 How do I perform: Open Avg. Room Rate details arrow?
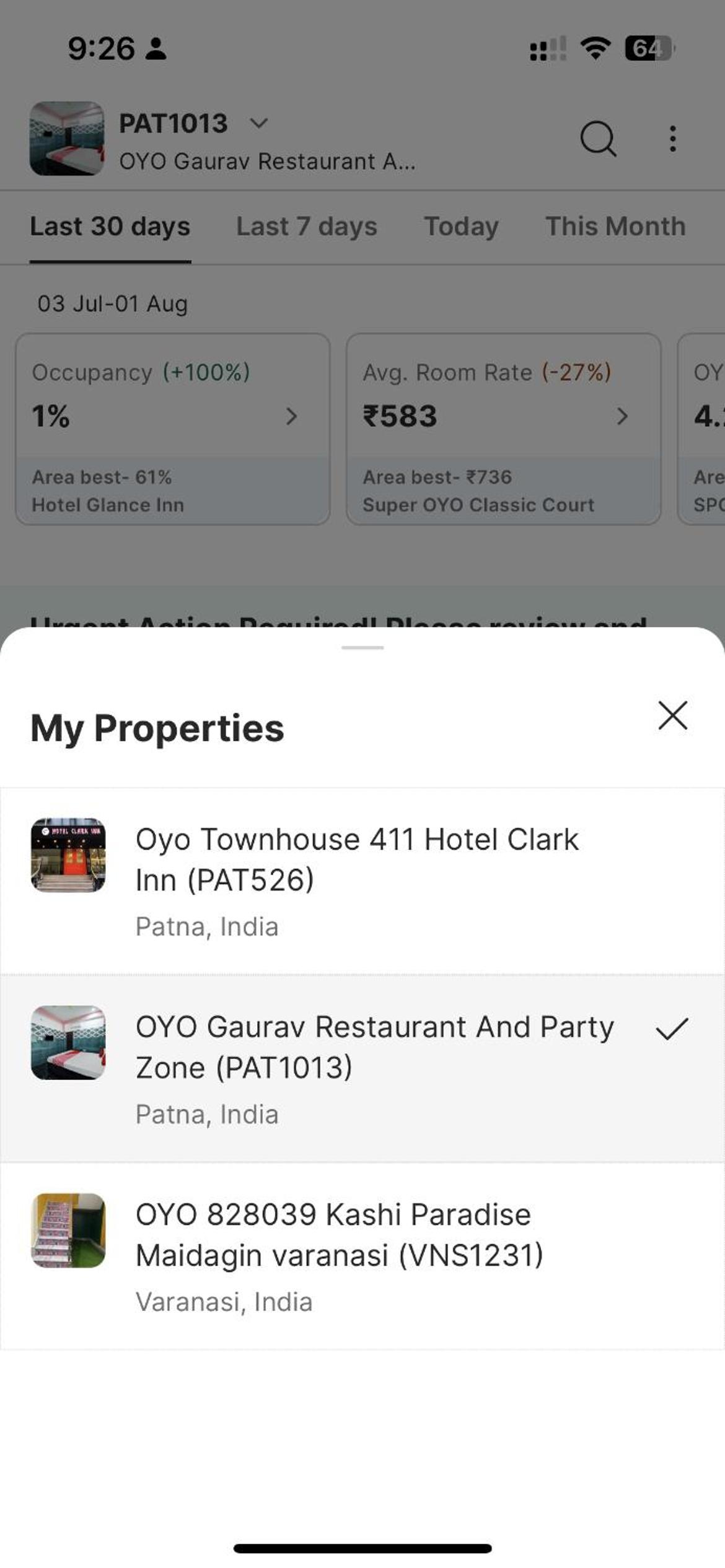point(622,416)
